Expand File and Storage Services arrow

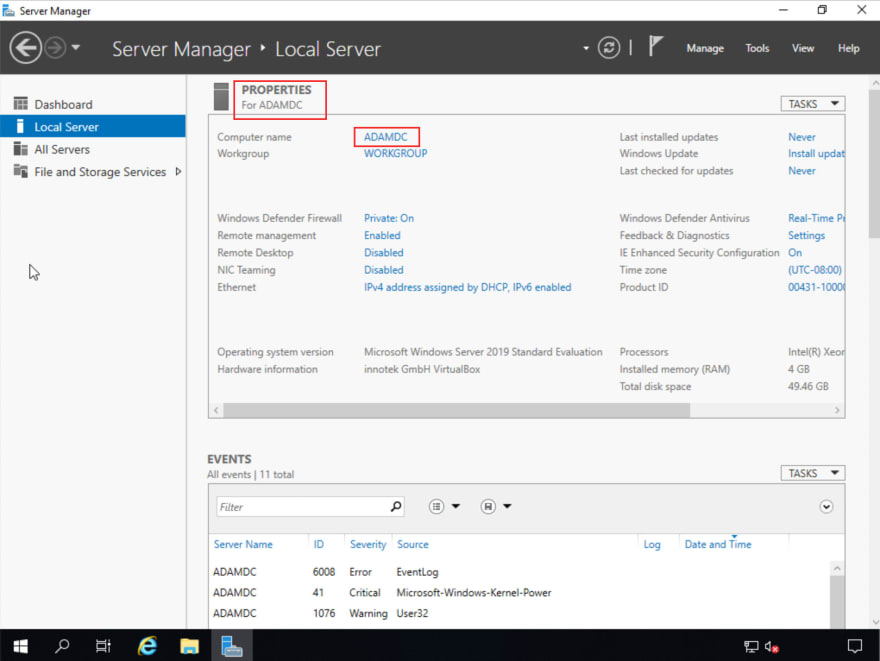coord(178,172)
